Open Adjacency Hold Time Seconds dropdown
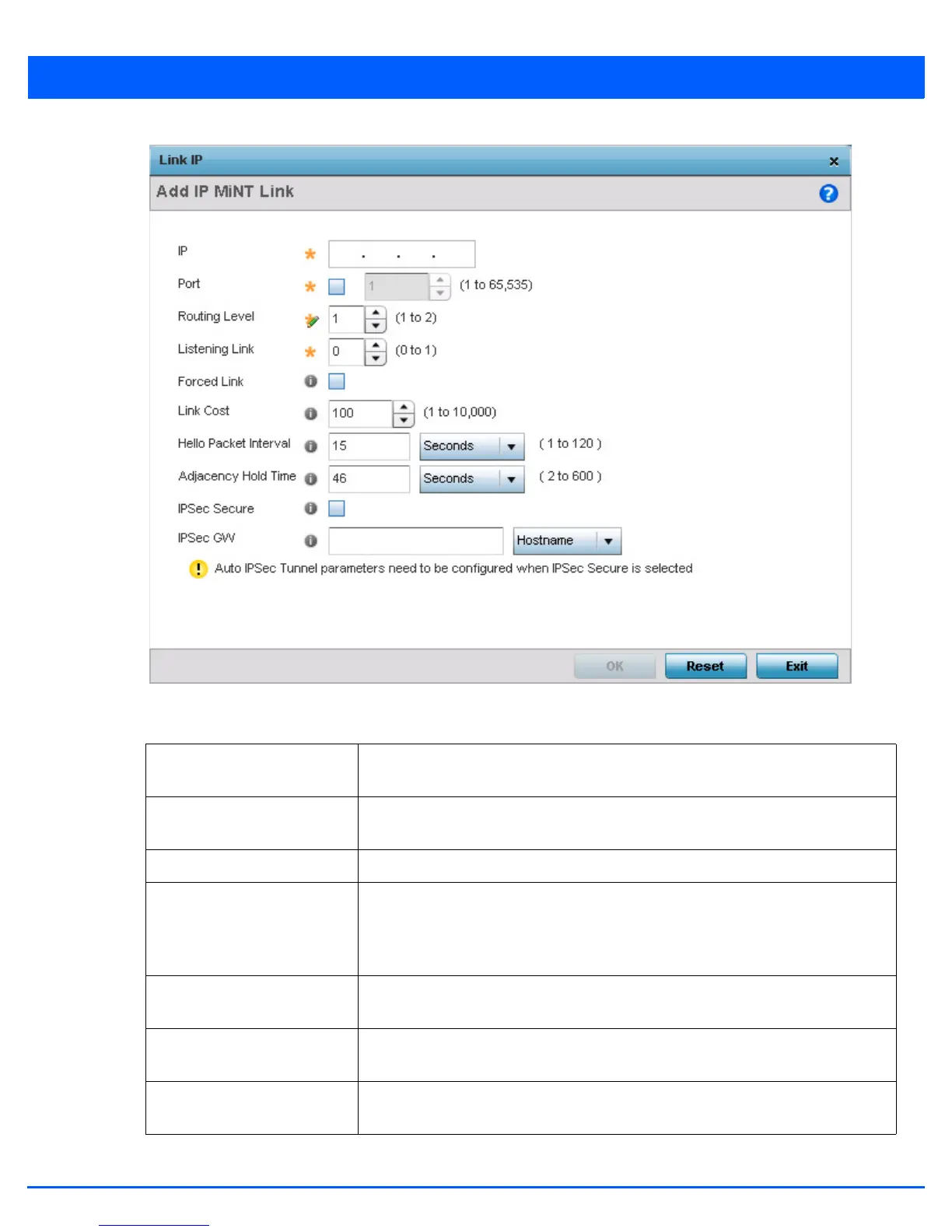The height and width of the screenshot is (1232, 952). click(x=472, y=479)
